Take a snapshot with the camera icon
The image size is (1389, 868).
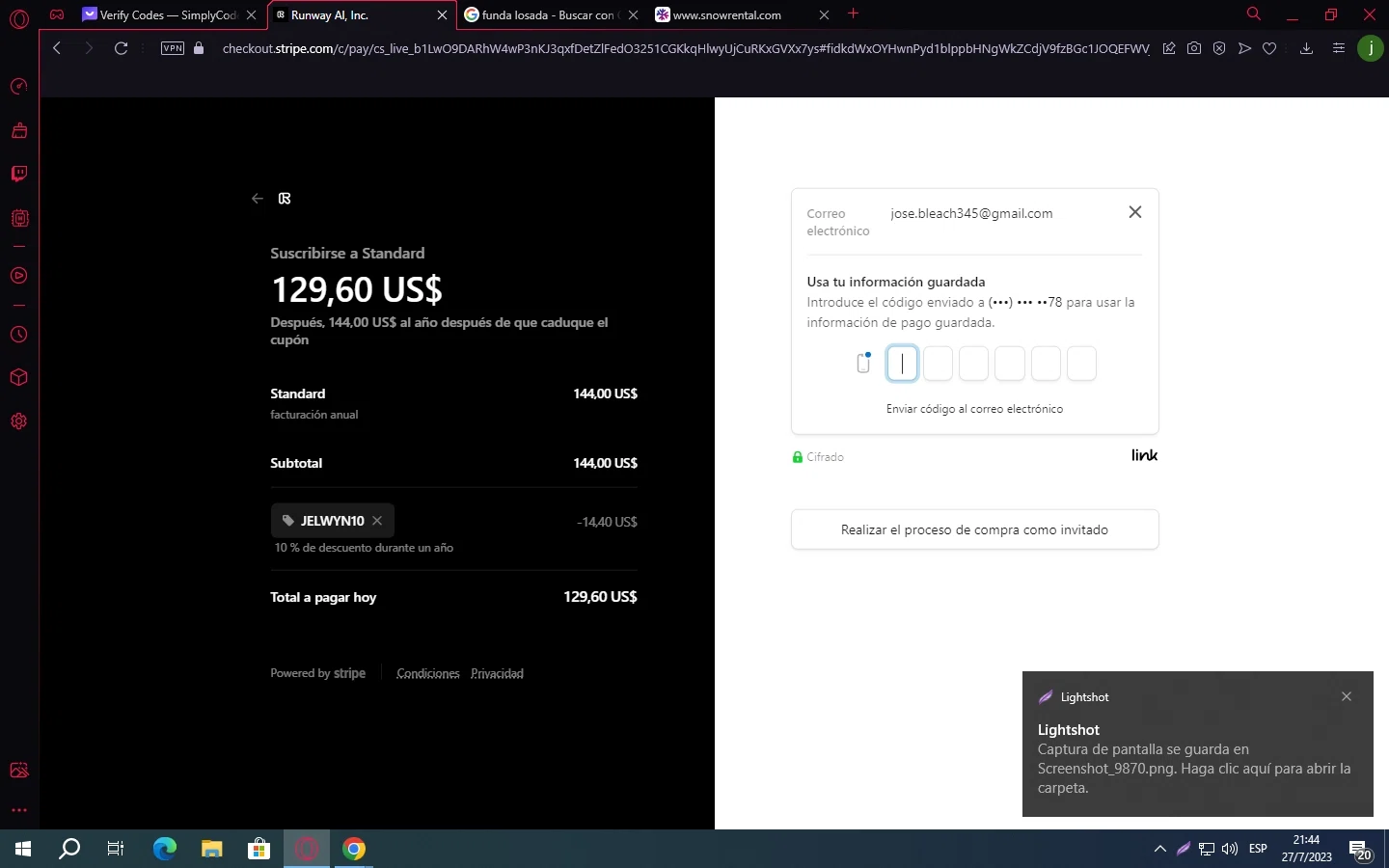(x=1194, y=48)
